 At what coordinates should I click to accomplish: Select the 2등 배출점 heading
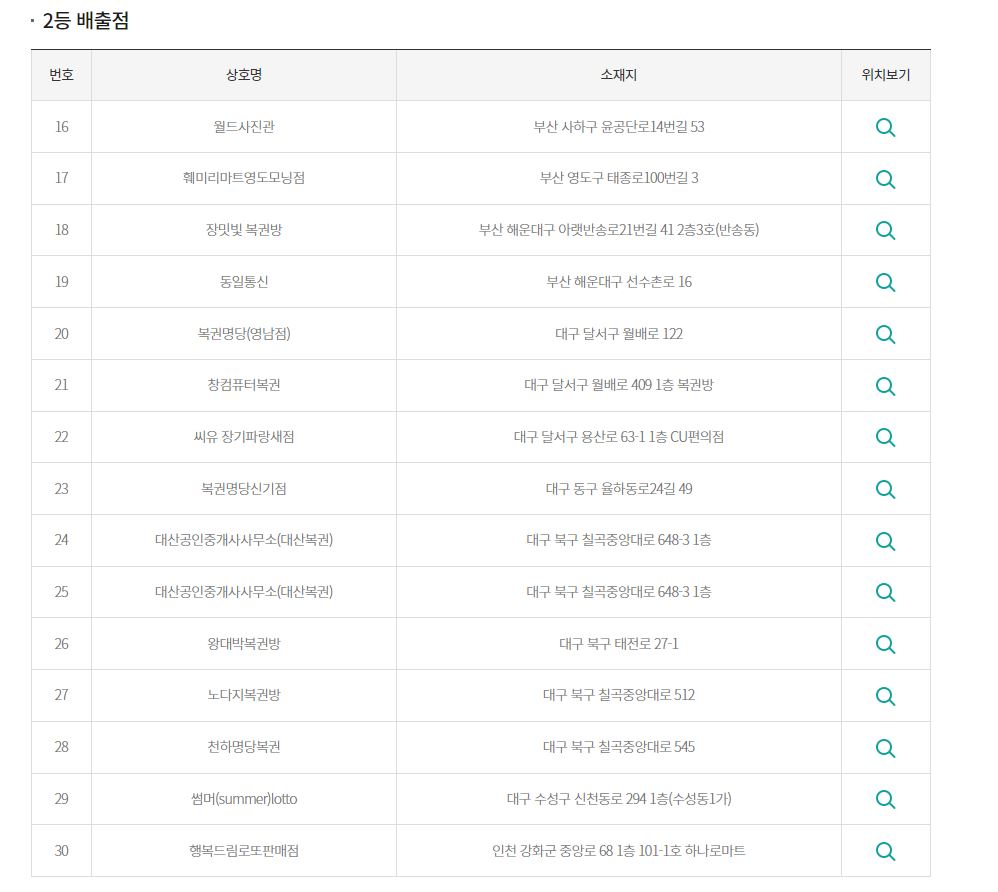(x=85, y=20)
